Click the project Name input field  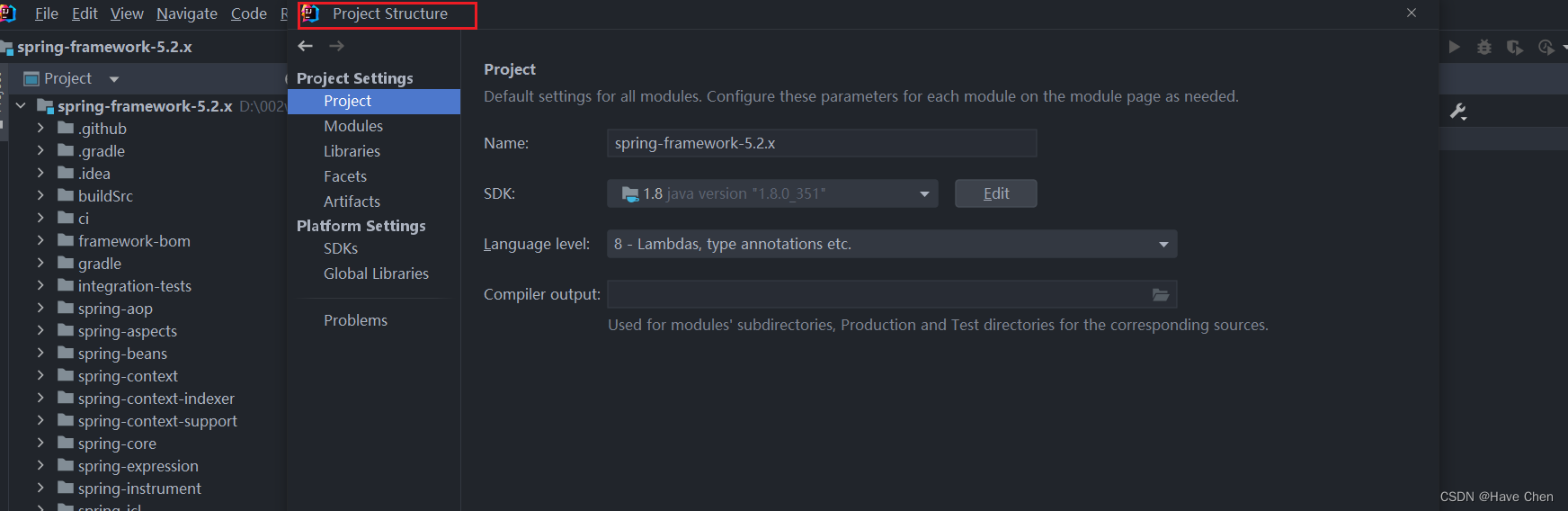pos(822,143)
